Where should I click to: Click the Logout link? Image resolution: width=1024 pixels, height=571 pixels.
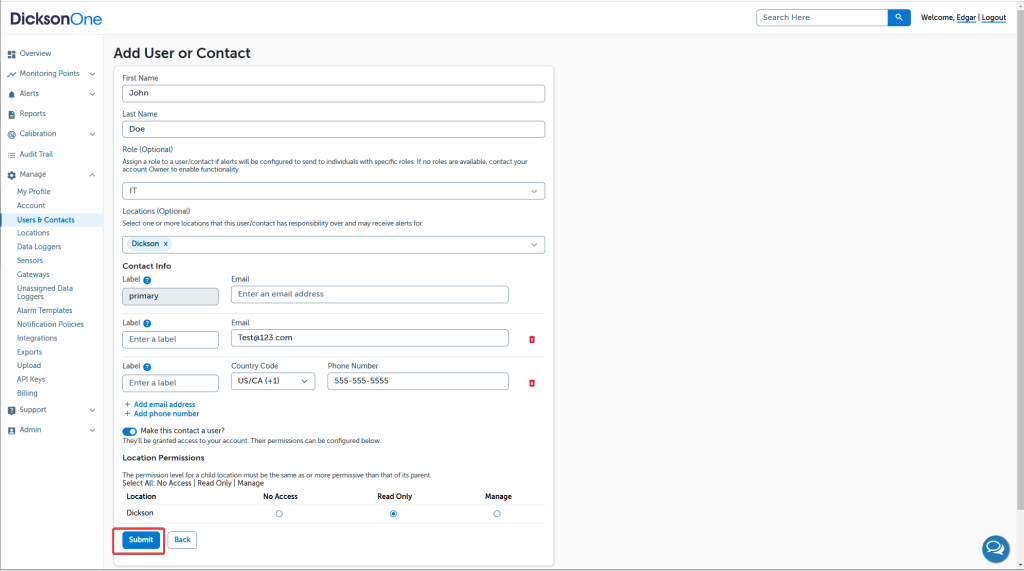(x=993, y=18)
